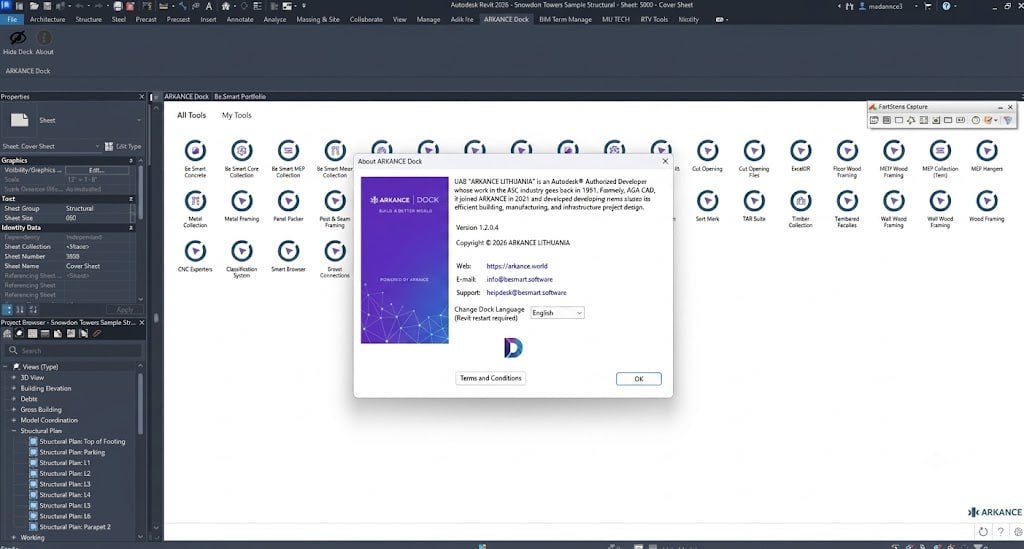The image size is (1024, 549).
Task: Click the helpdesk@besmart.software support link
Action: point(526,293)
